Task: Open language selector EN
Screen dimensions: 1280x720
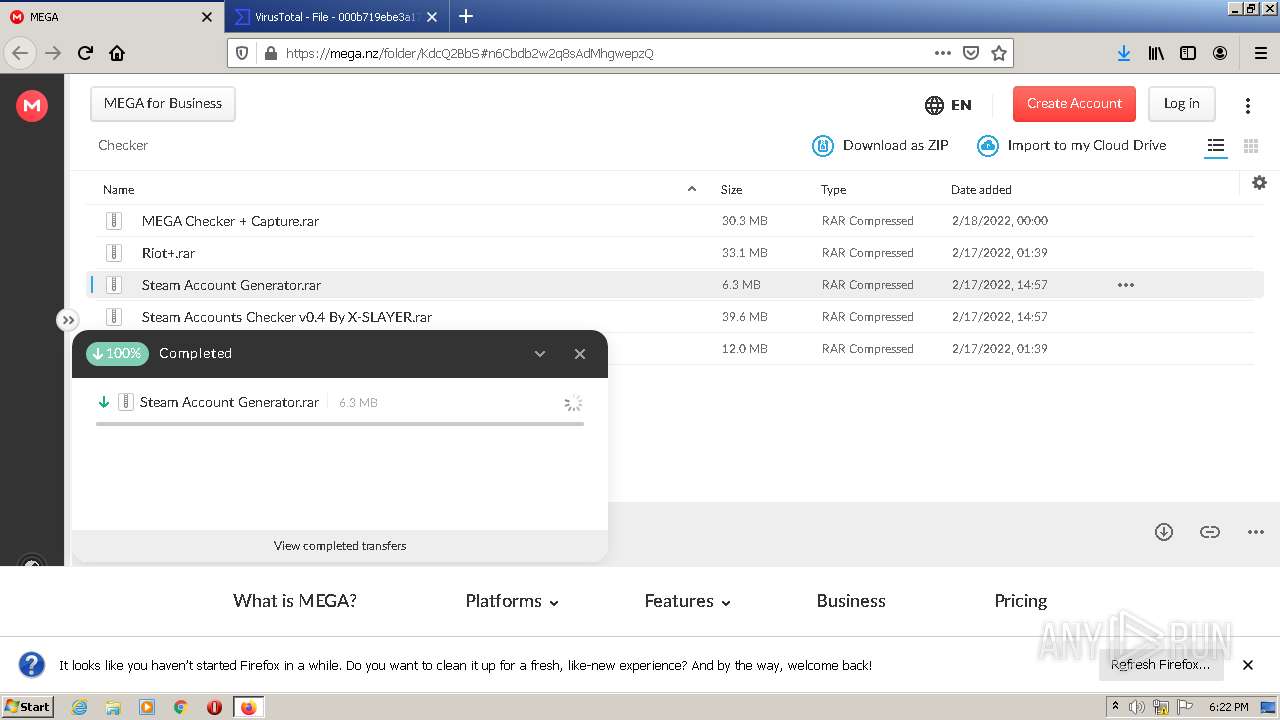Action: [948, 105]
